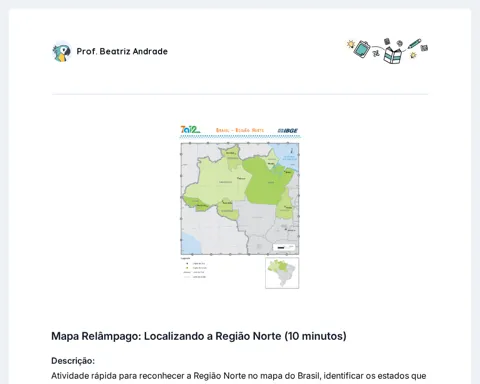Click the map scale bar box
Screen dimensions: 480x384
pos(284,247)
